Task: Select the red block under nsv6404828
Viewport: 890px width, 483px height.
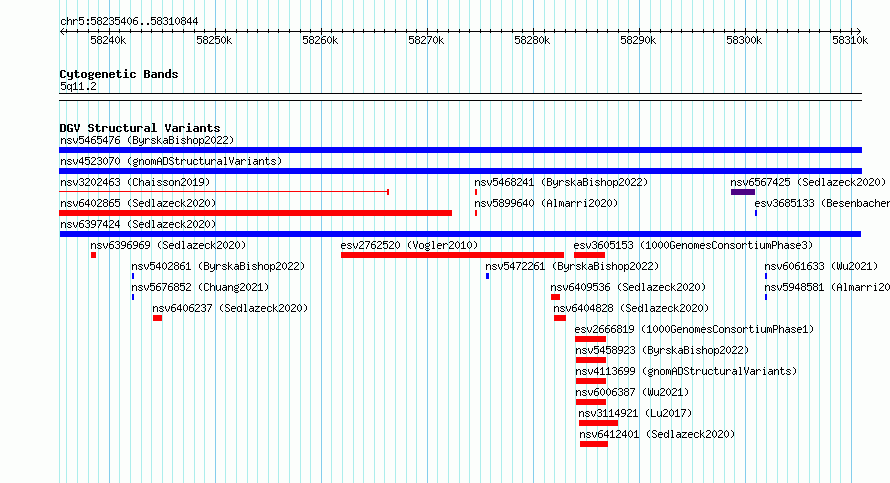Action: tap(560, 318)
